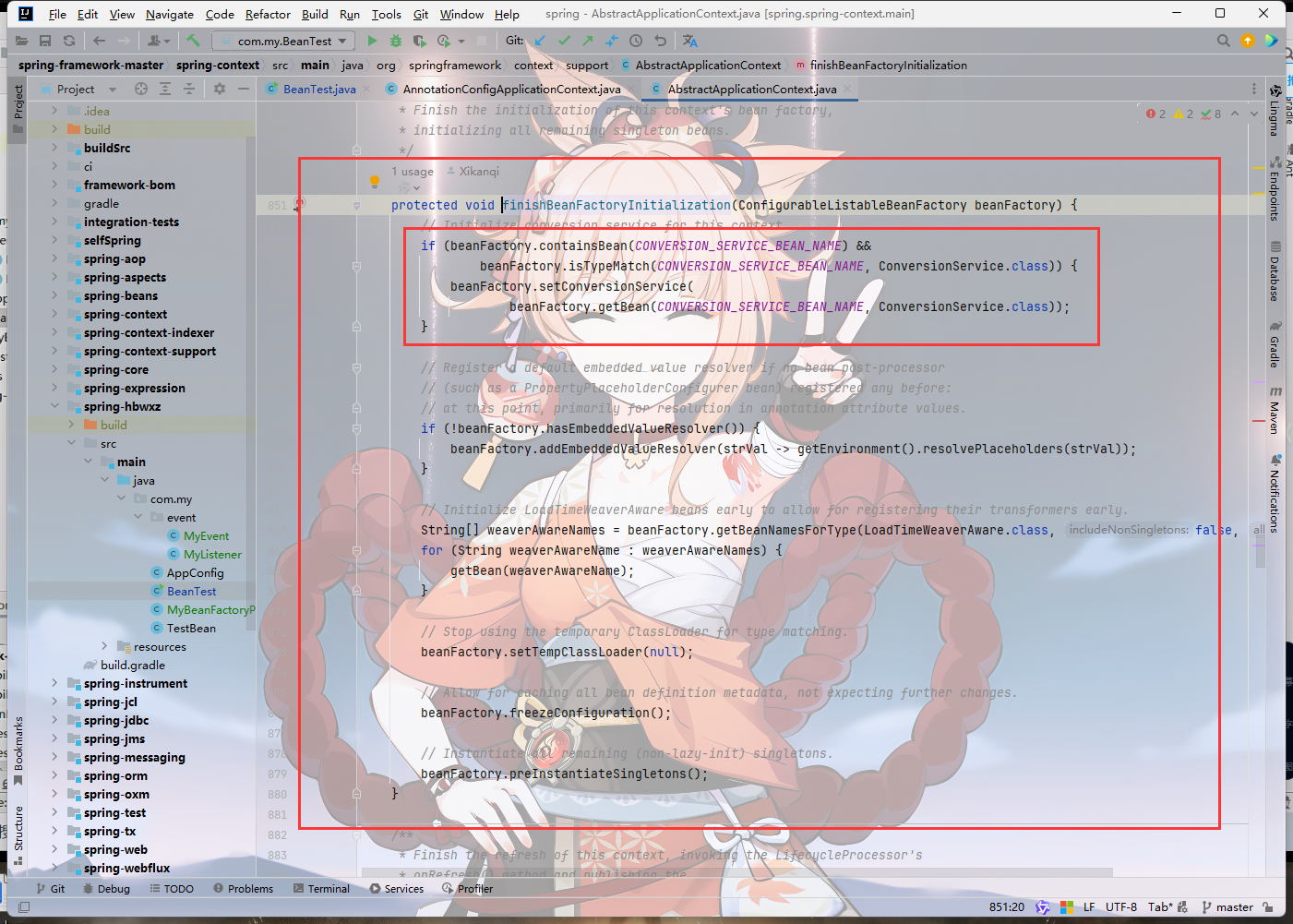Viewport: 1293px width, 924px height.
Task: Hide the Project panel with the minus icon
Action: (244, 89)
